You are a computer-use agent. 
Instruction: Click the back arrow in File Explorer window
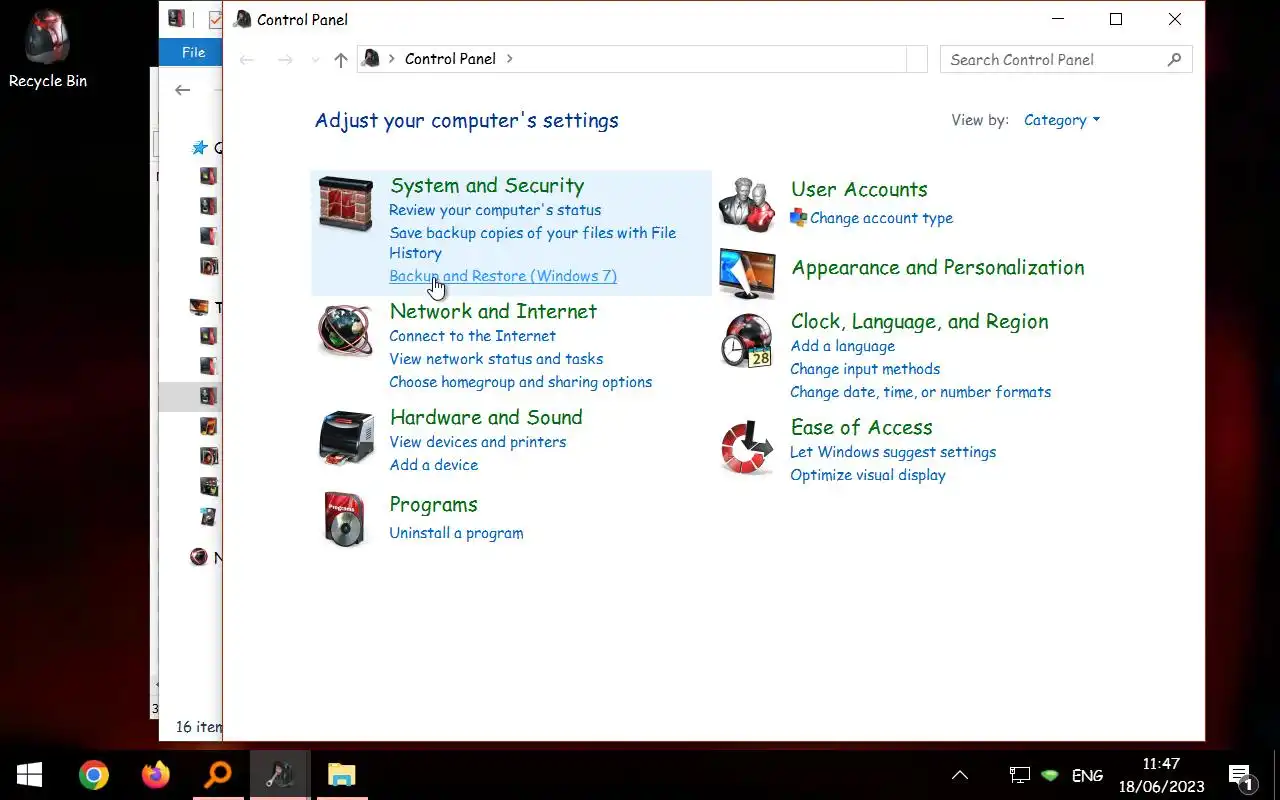pos(182,90)
